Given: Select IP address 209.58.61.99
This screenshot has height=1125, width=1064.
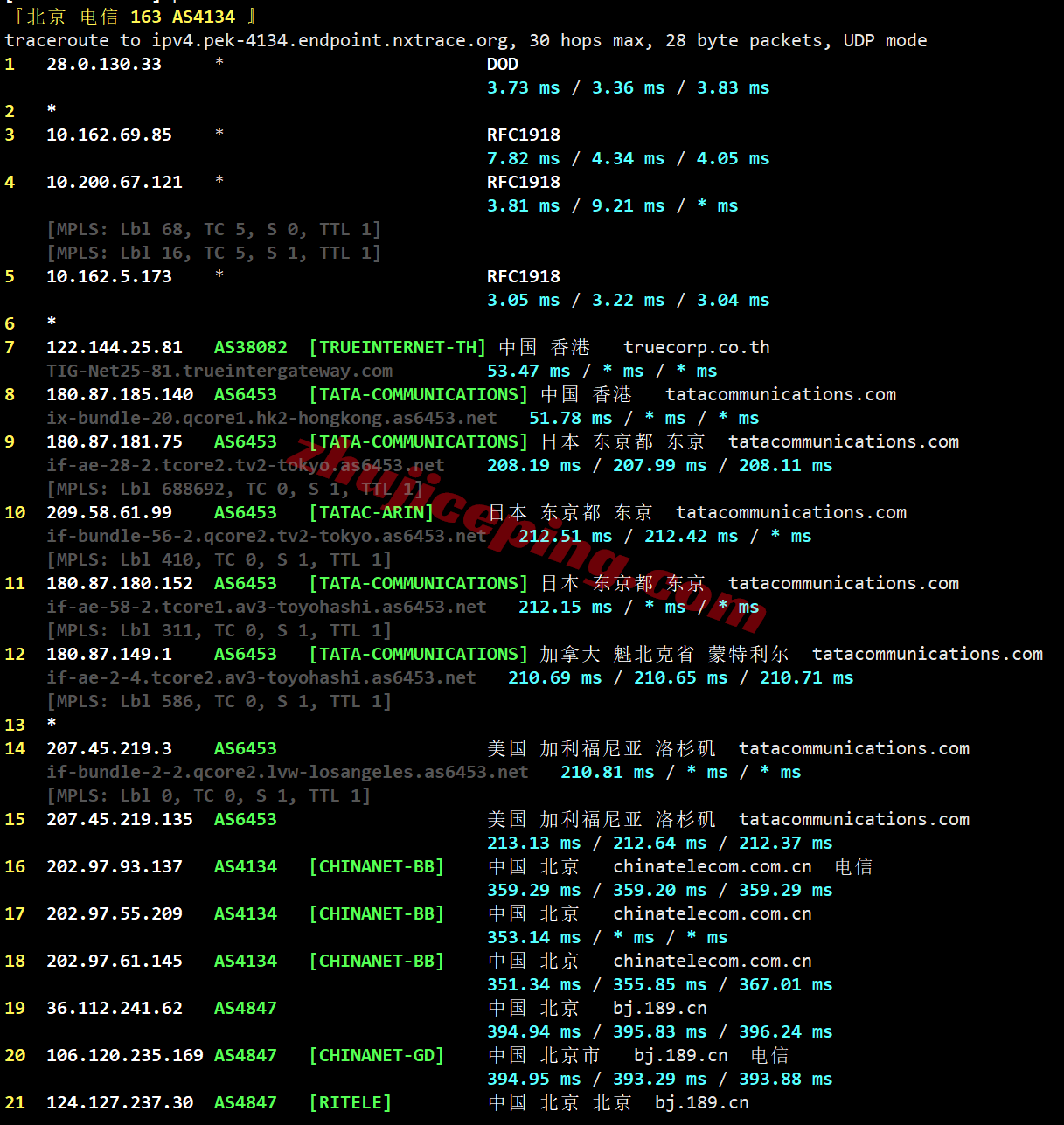Looking at the screenshot, I should click(109, 512).
